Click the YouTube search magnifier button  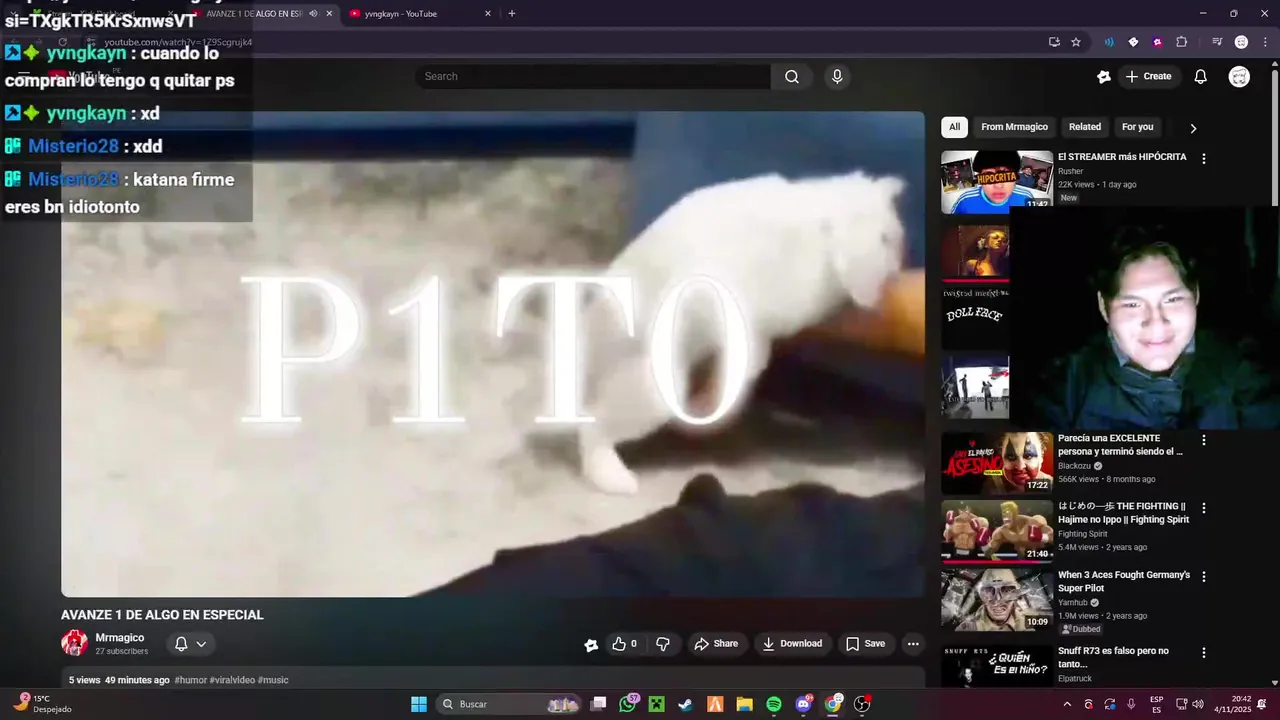coord(792,77)
